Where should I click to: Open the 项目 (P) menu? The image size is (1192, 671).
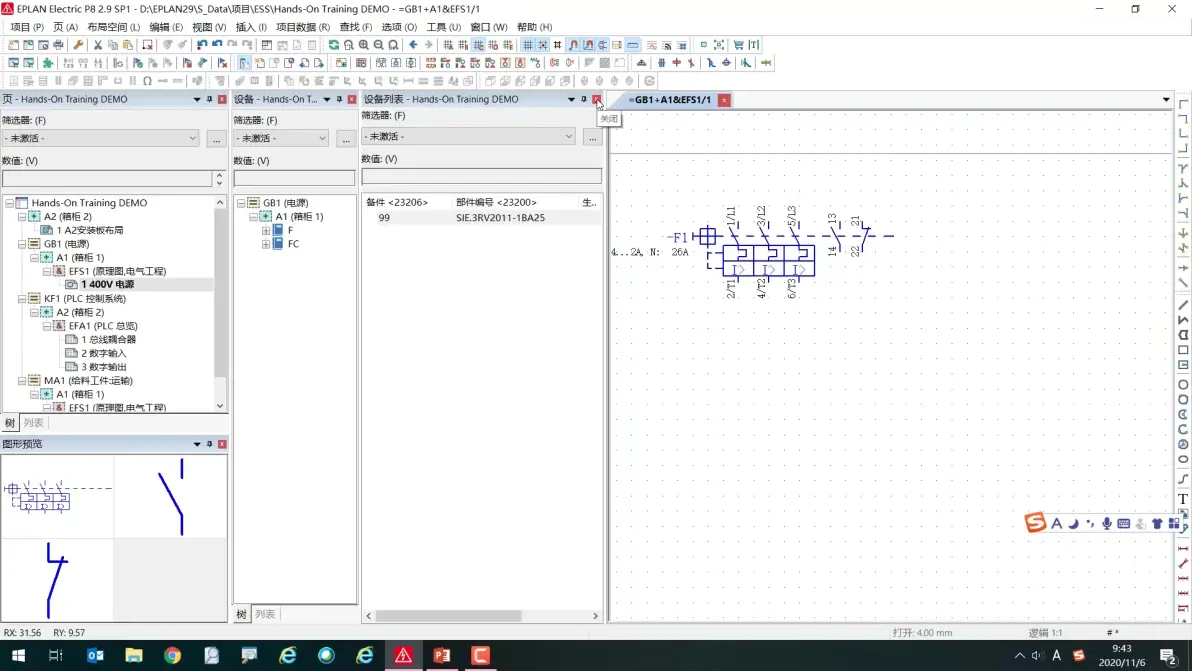[x=27, y=27]
